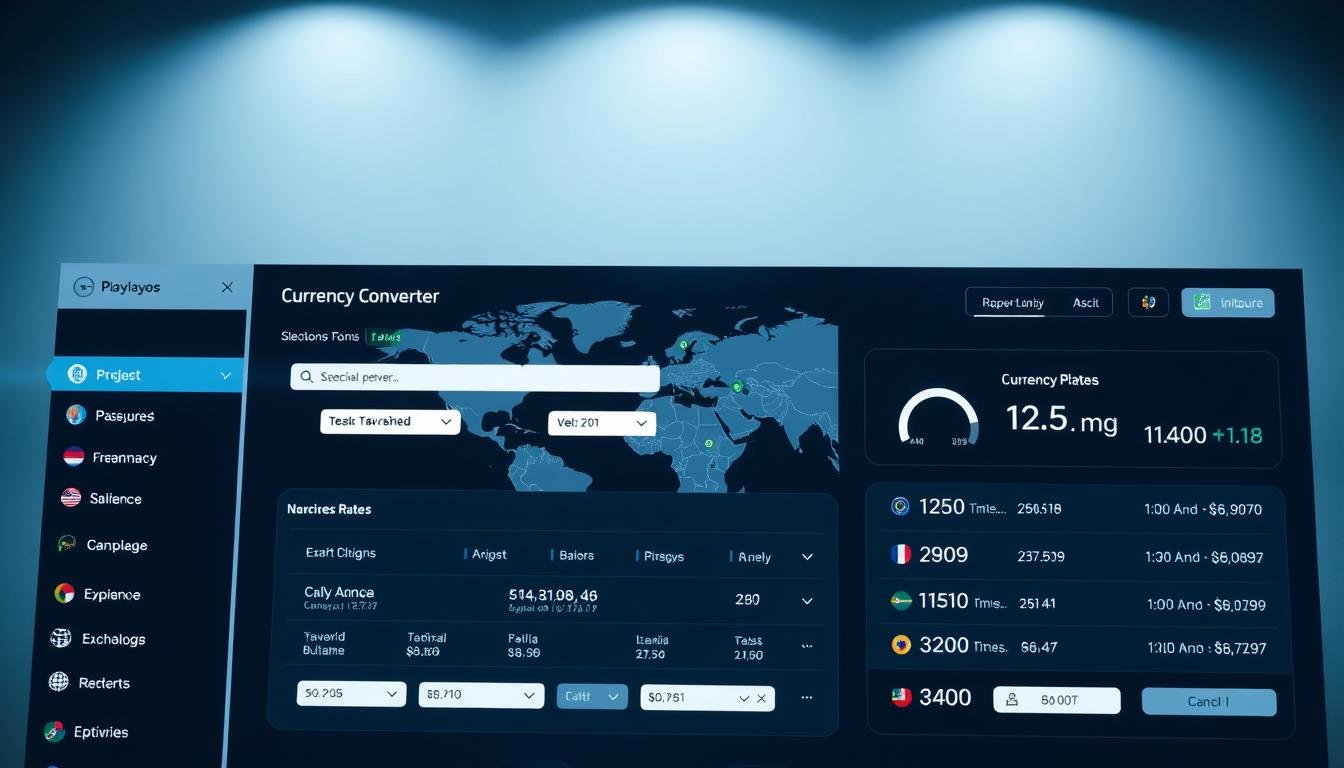Click the Currency Plates gauge dial

(938, 418)
